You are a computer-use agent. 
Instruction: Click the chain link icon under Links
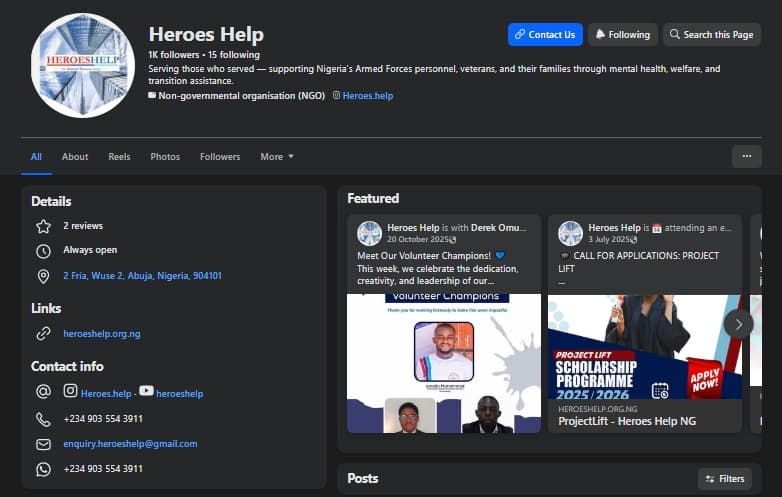click(x=43, y=333)
